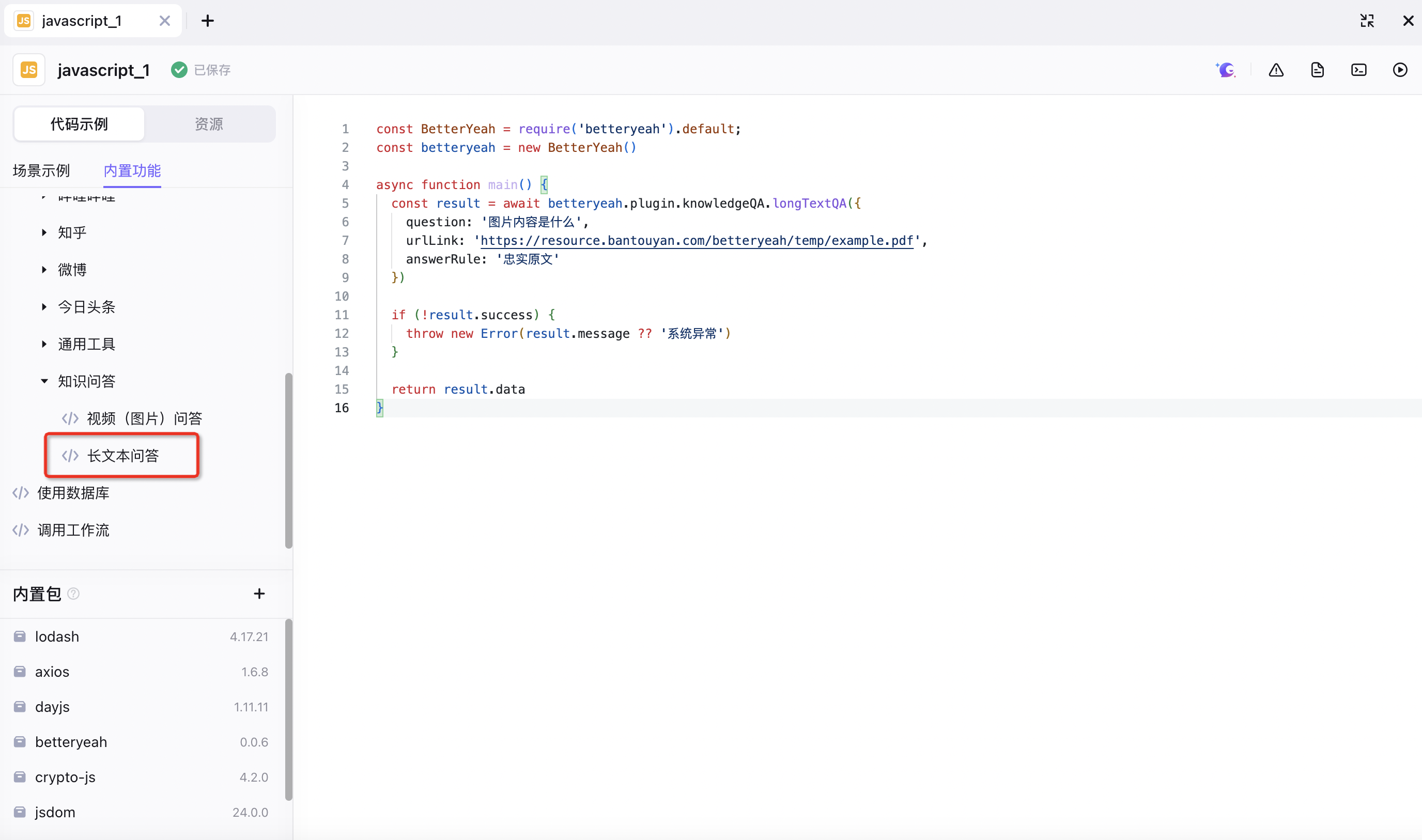This screenshot has width=1422, height=840.
Task: Click the code icon beside 长文本问答
Action: [x=70, y=456]
